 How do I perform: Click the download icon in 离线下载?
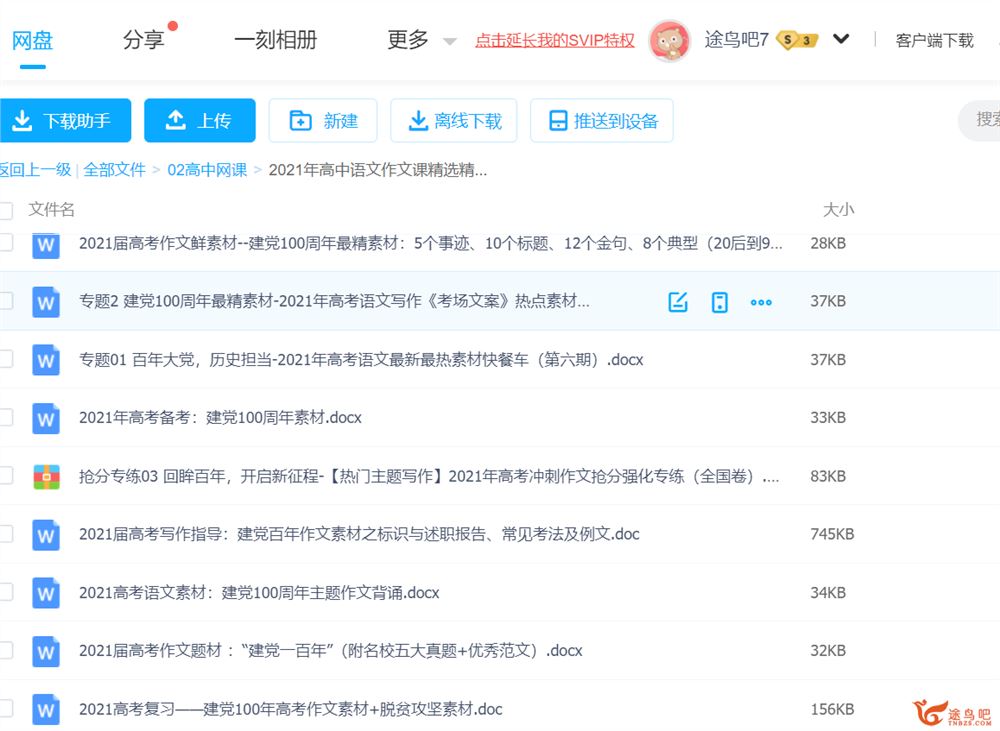pyautogui.click(x=418, y=120)
